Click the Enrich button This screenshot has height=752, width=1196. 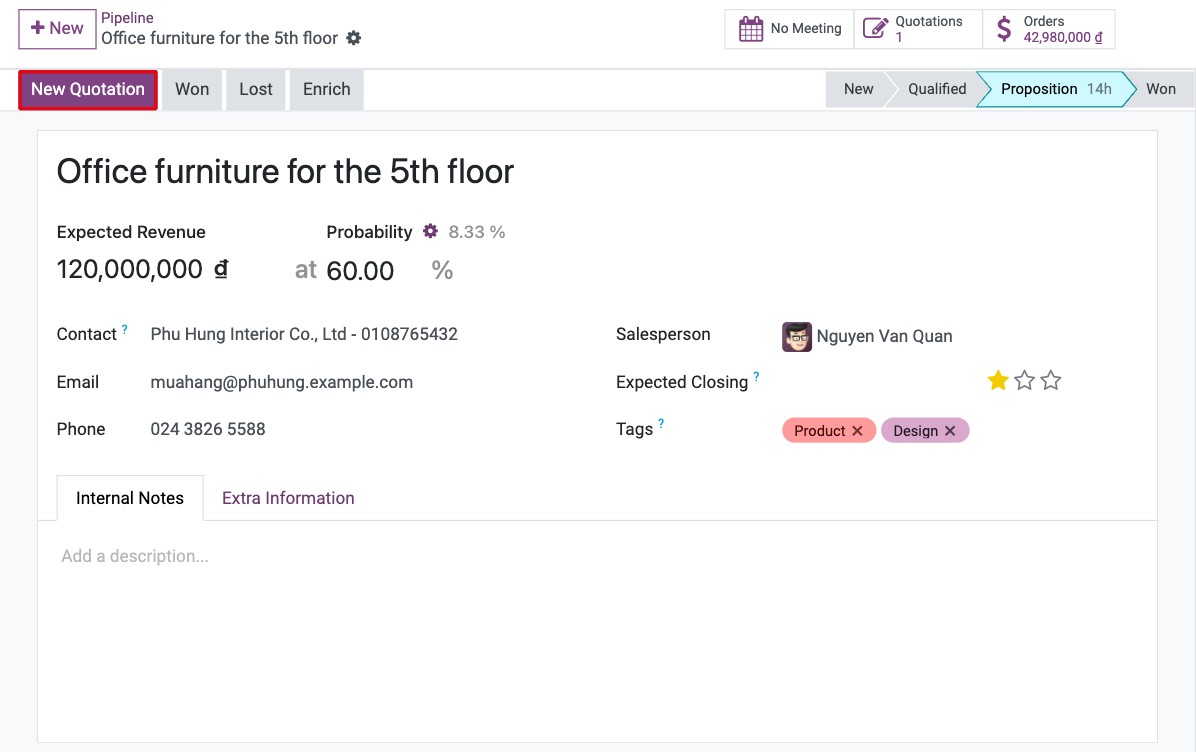pyautogui.click(x=326, y=89)
